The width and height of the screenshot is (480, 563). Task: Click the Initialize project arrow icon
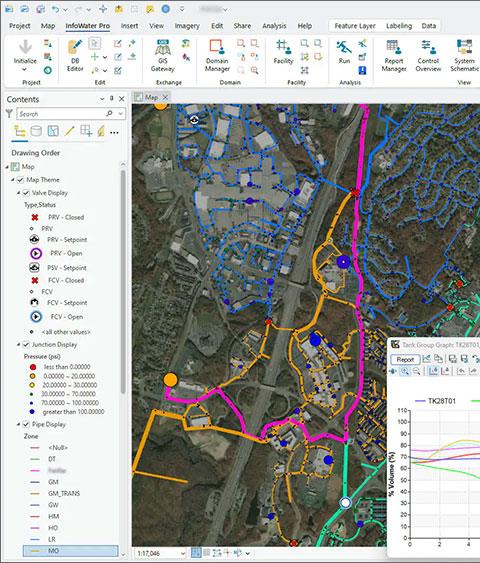25,47
